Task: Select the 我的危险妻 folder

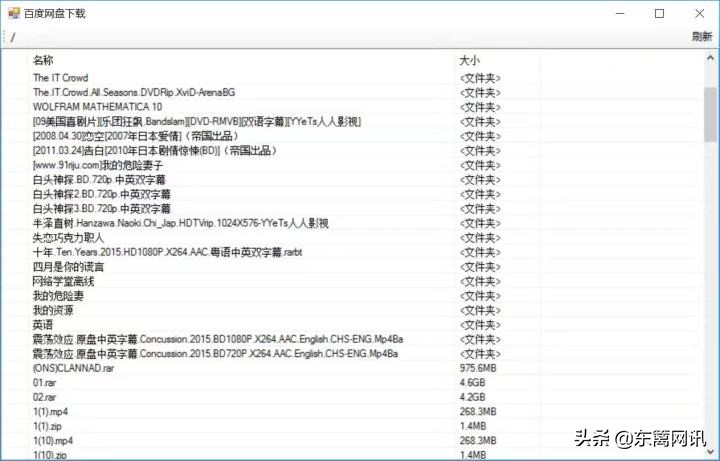Action: click(x=58, y=296)
